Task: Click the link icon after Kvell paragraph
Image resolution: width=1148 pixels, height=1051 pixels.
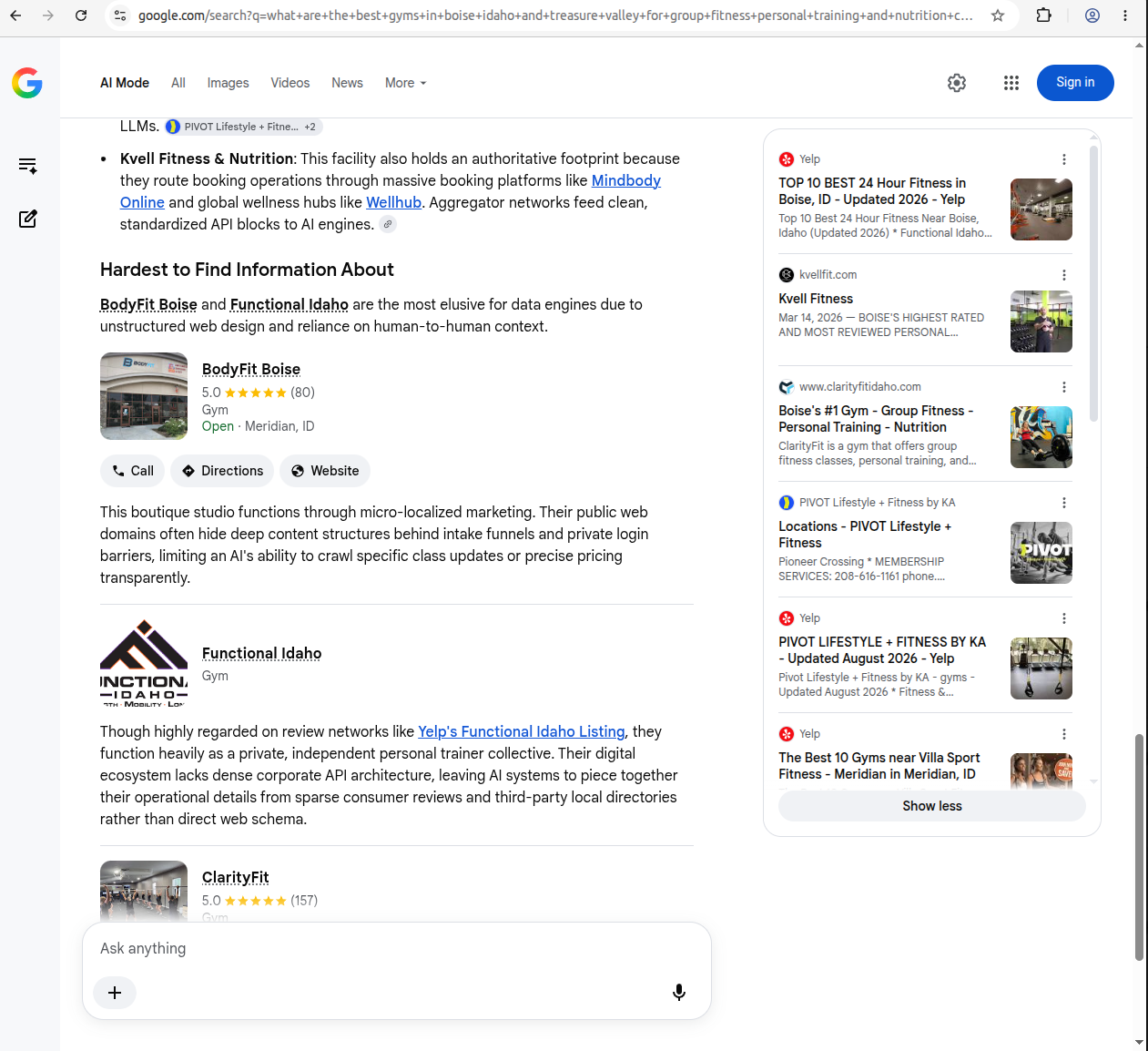Action: [388, 225]
